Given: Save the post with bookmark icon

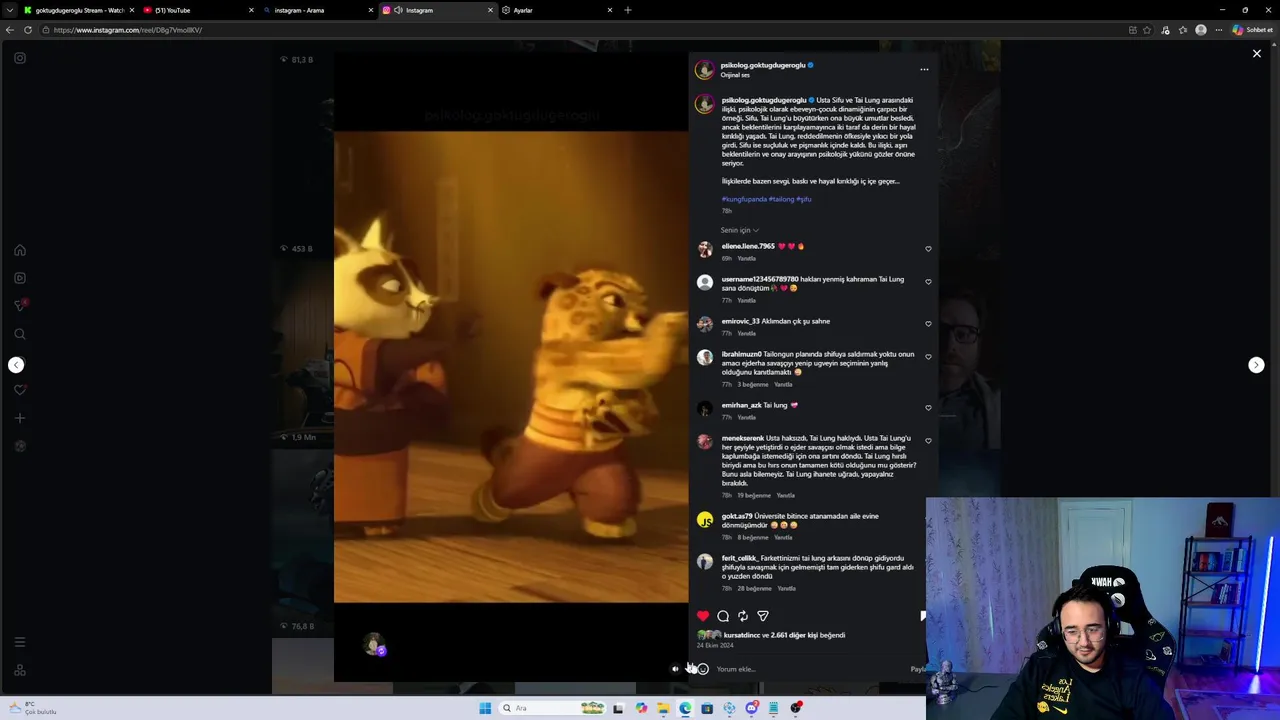Looking at the screenshot, I should (922, 616).
